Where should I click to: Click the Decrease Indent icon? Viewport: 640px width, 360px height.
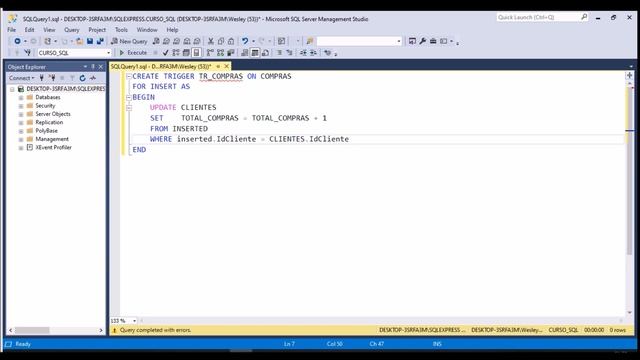click(x=303, y=53)
